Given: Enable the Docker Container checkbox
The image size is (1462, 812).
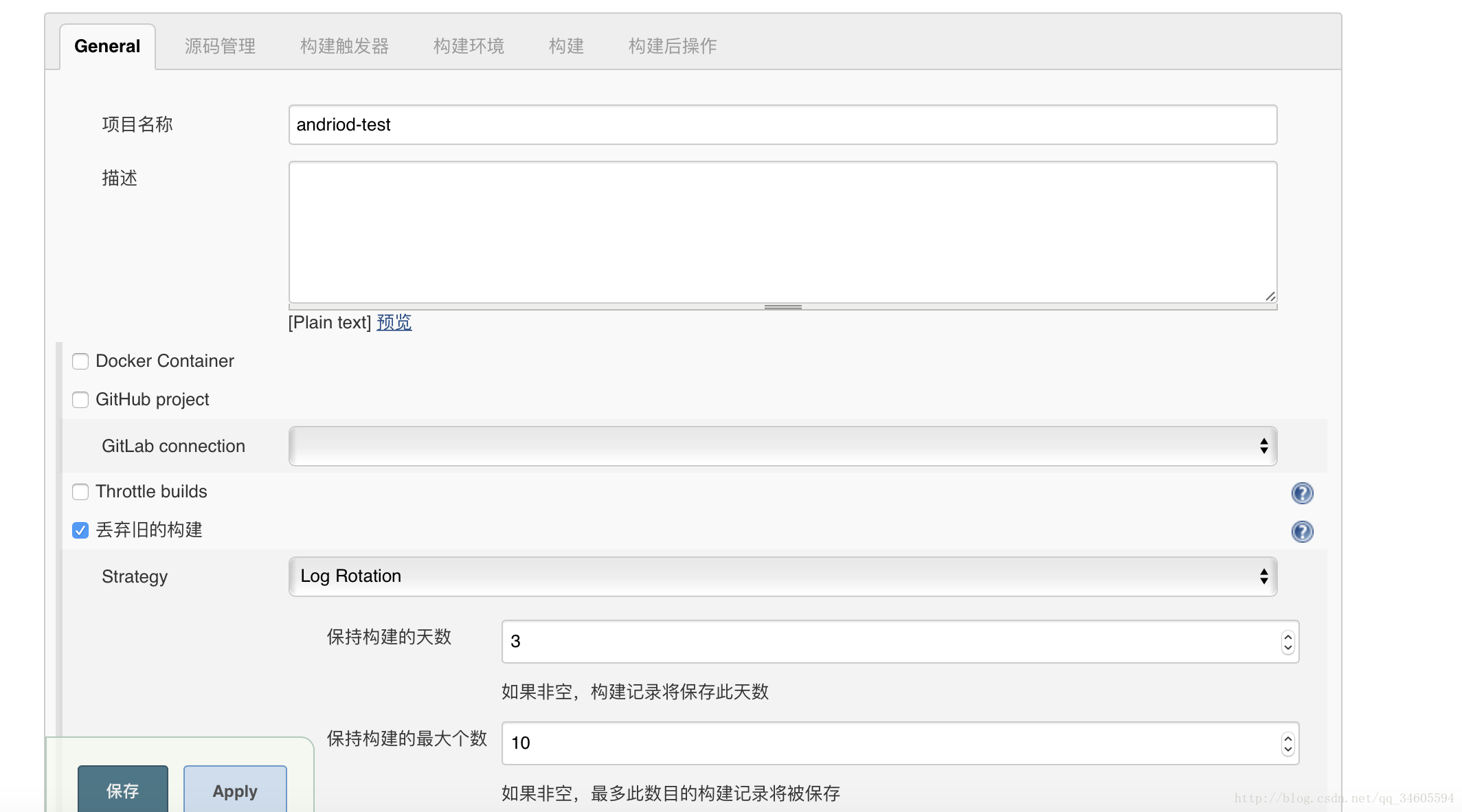Looking at the screenshot, I should tap(80, 361).
